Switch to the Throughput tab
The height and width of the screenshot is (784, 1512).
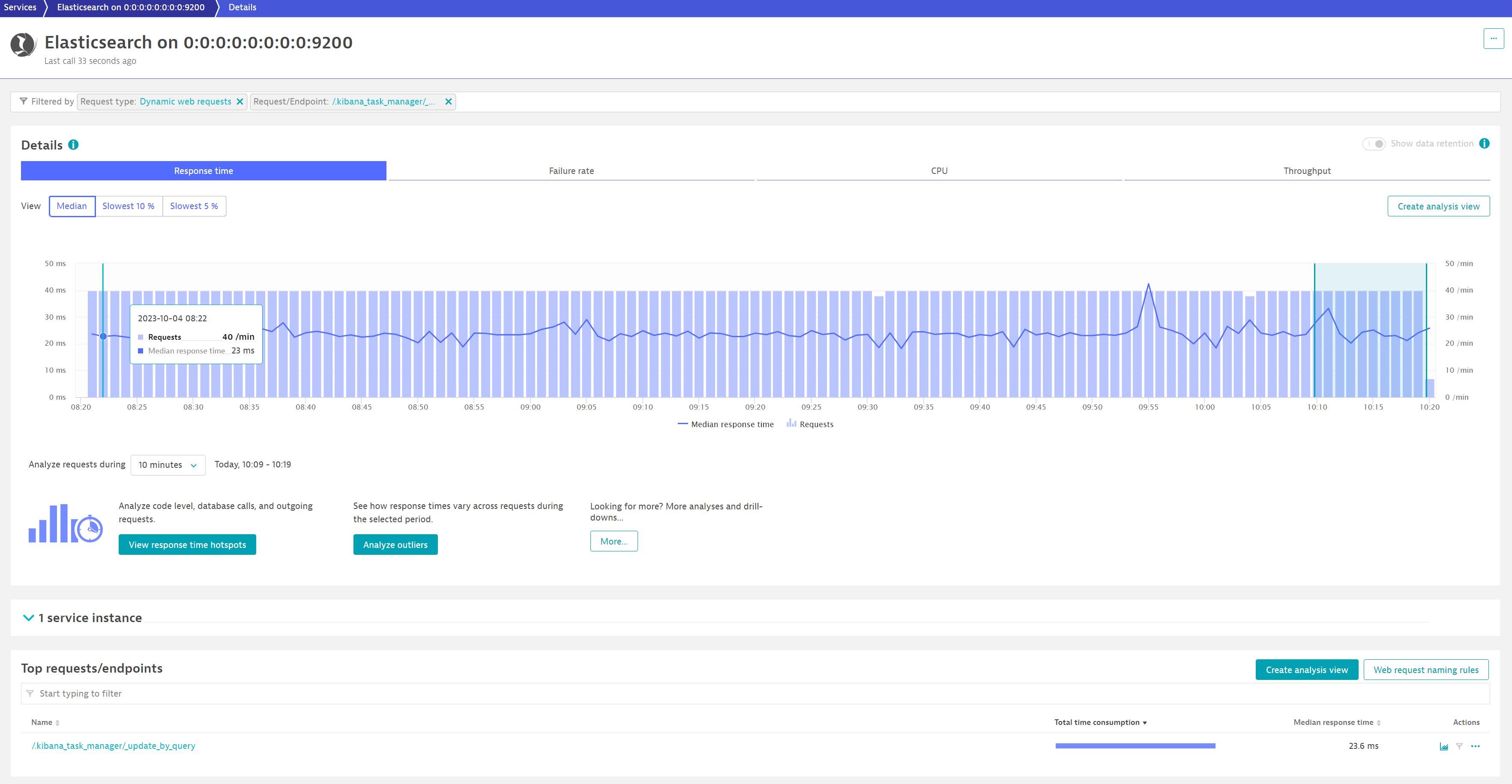coord(1307,171)
